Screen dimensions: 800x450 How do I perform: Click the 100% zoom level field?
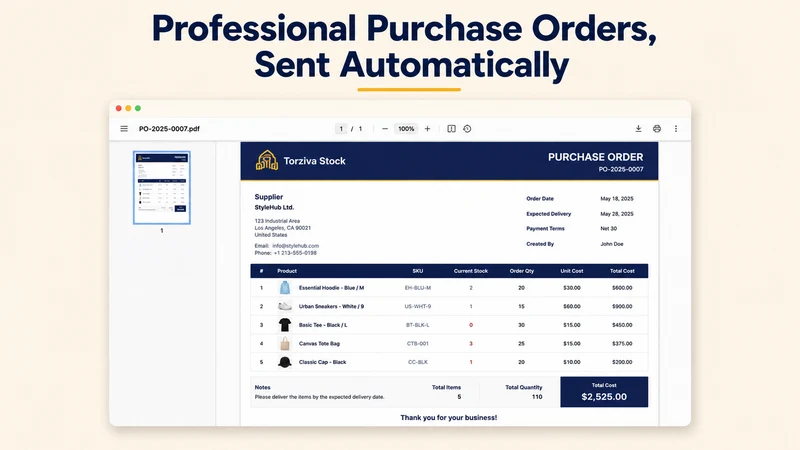coord(406,129)
